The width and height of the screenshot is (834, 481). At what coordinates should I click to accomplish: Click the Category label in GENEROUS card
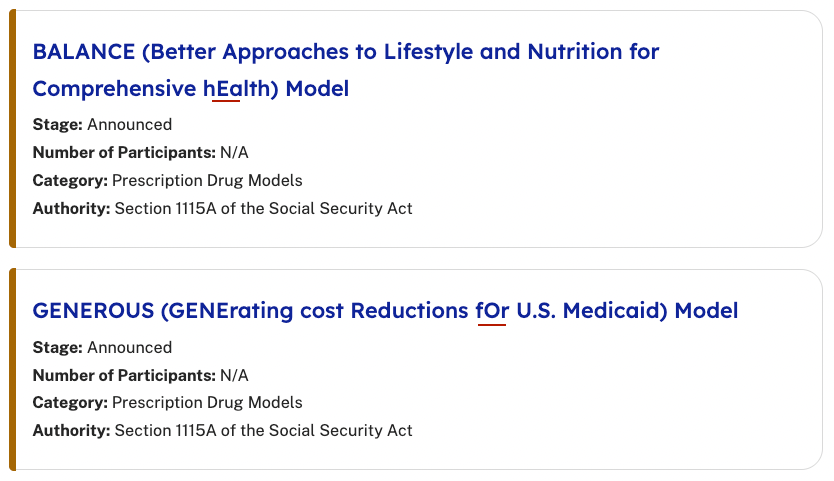tap(70, 403)
